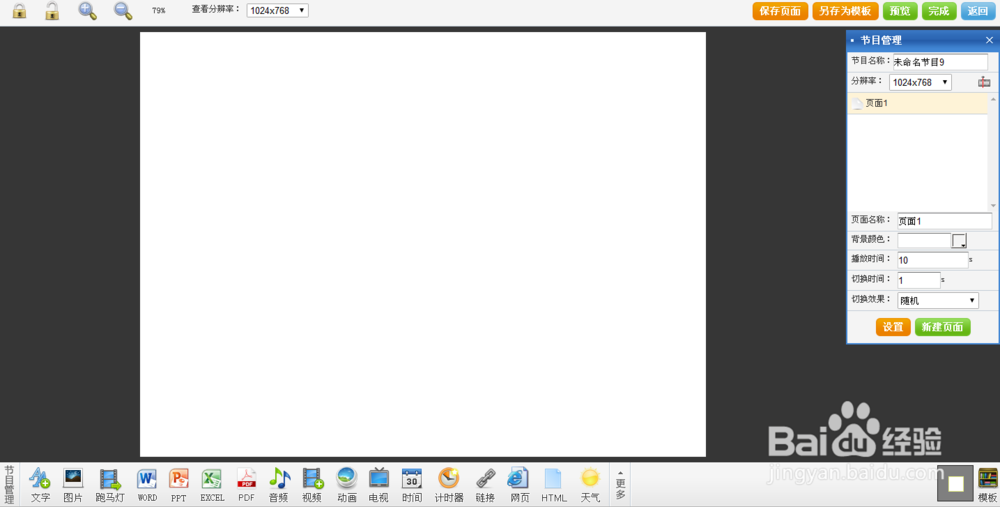Open the 模板 templates icon
Viewport: 1000px width, 507px height.
pyautogui.click(x=987, y=485)
